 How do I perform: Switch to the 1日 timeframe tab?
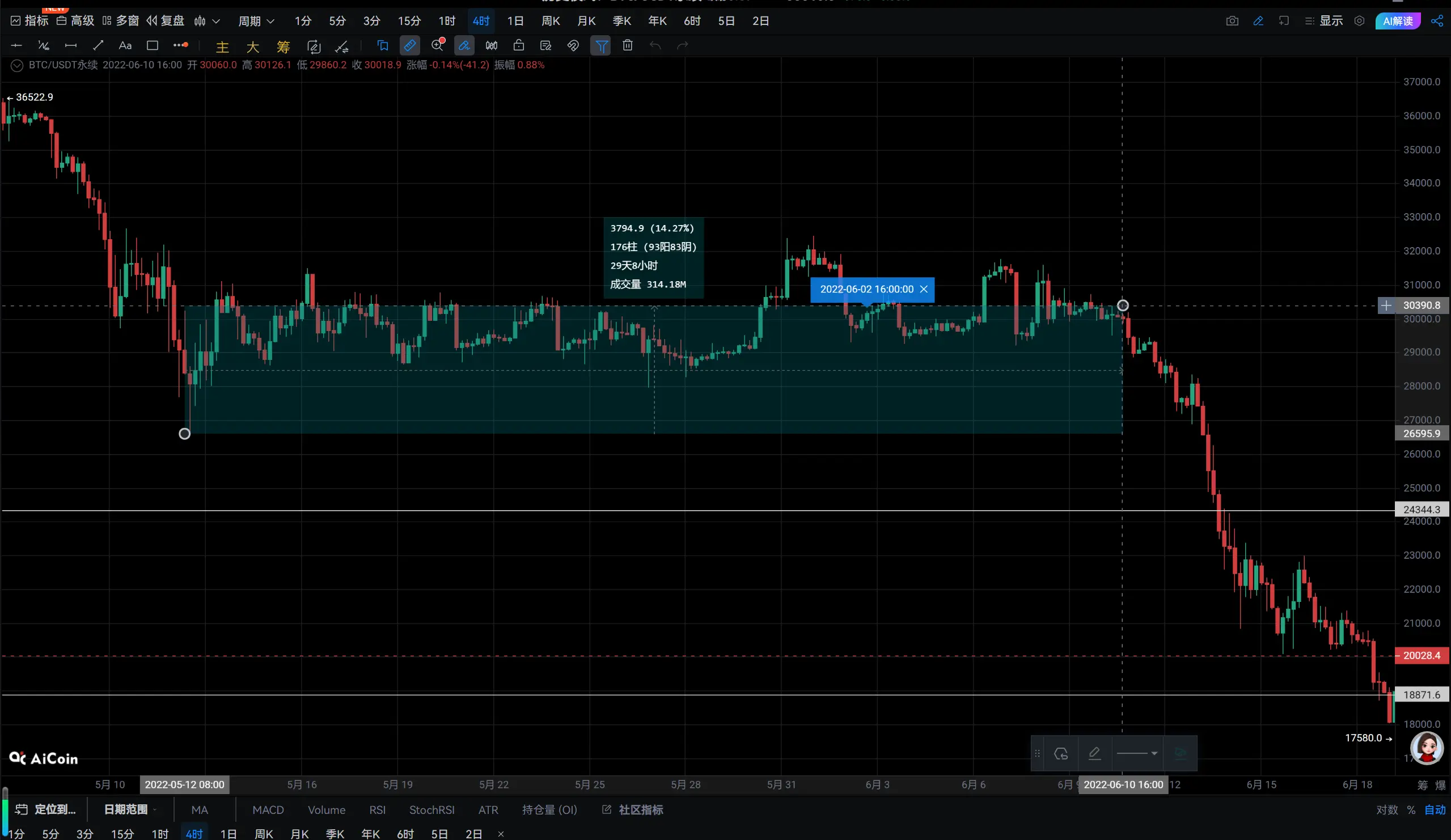point(515,22)
